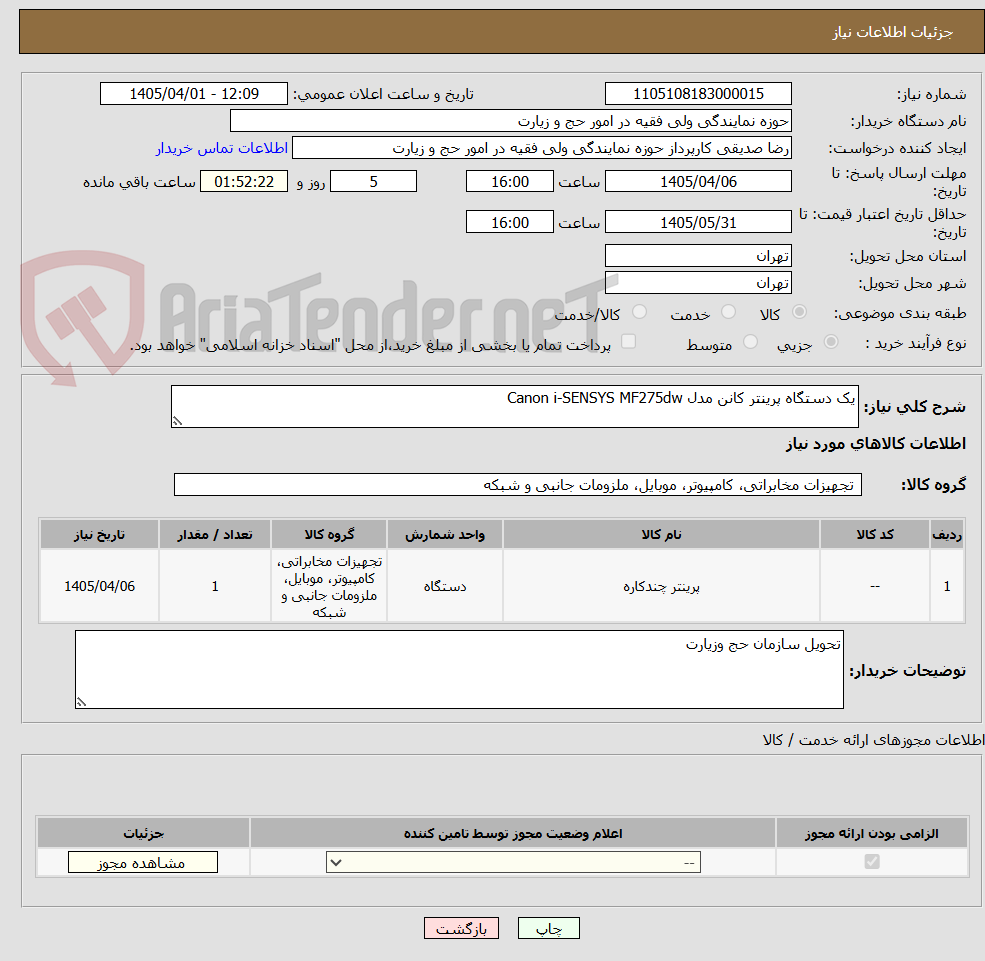
Task: Select the جزیی purchase type radio
Action: [830, 342]
